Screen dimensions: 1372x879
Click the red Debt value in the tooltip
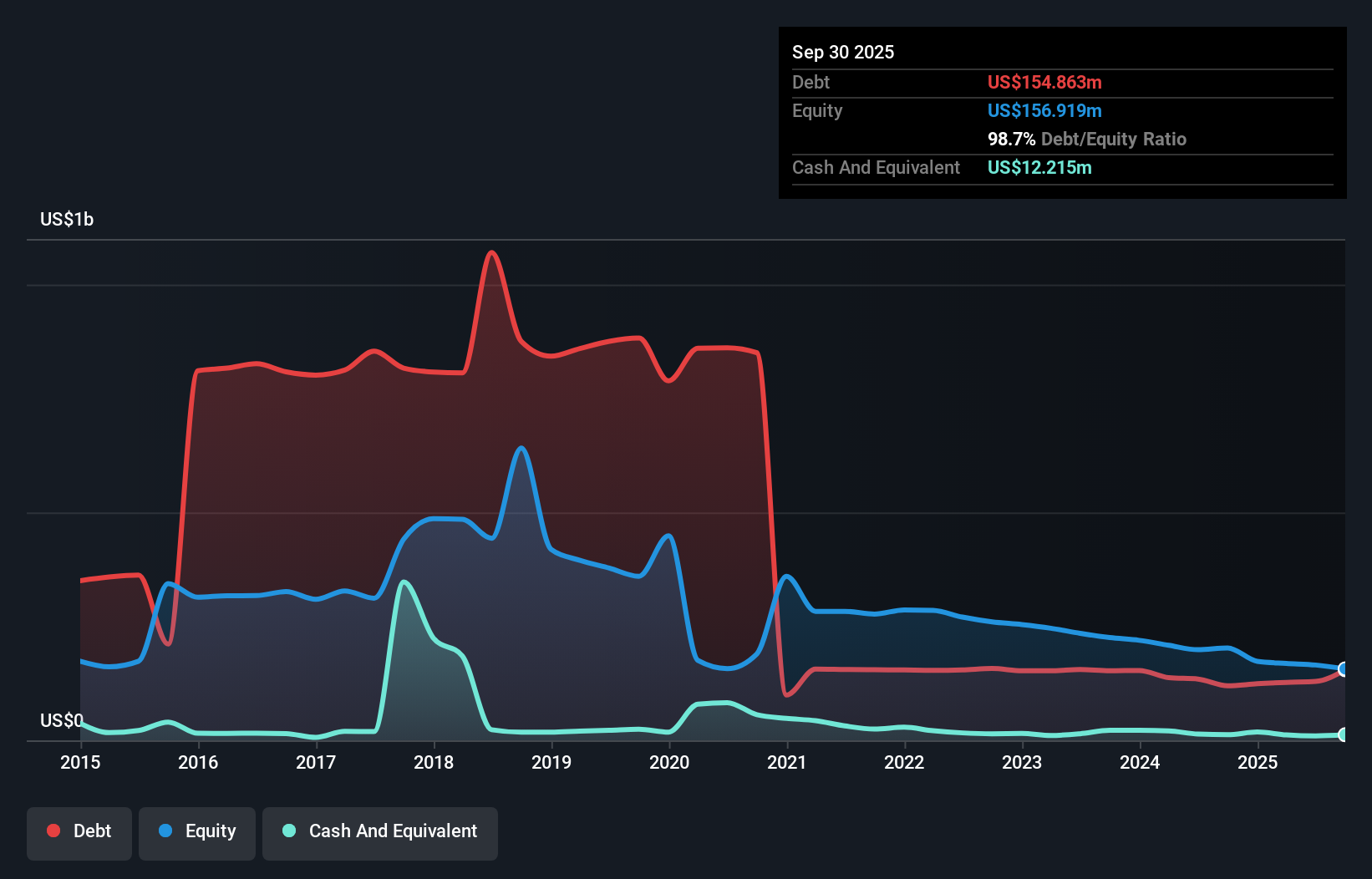1044,82
